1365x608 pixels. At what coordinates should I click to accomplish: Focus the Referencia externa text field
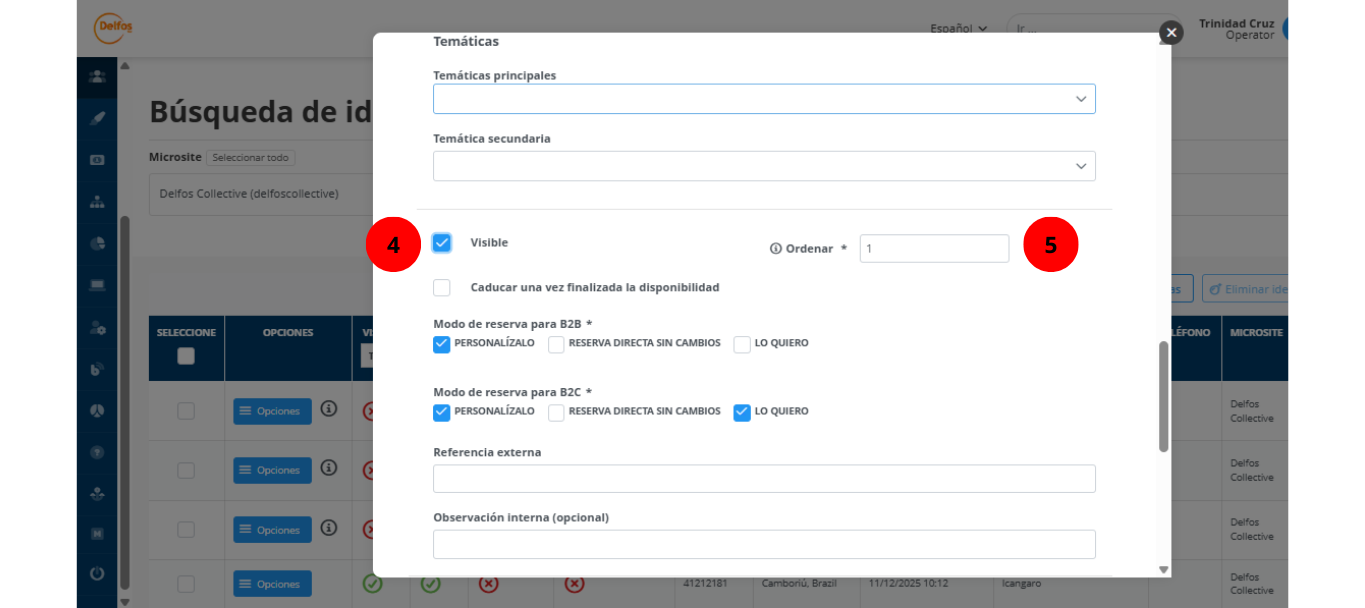(764, 479)
